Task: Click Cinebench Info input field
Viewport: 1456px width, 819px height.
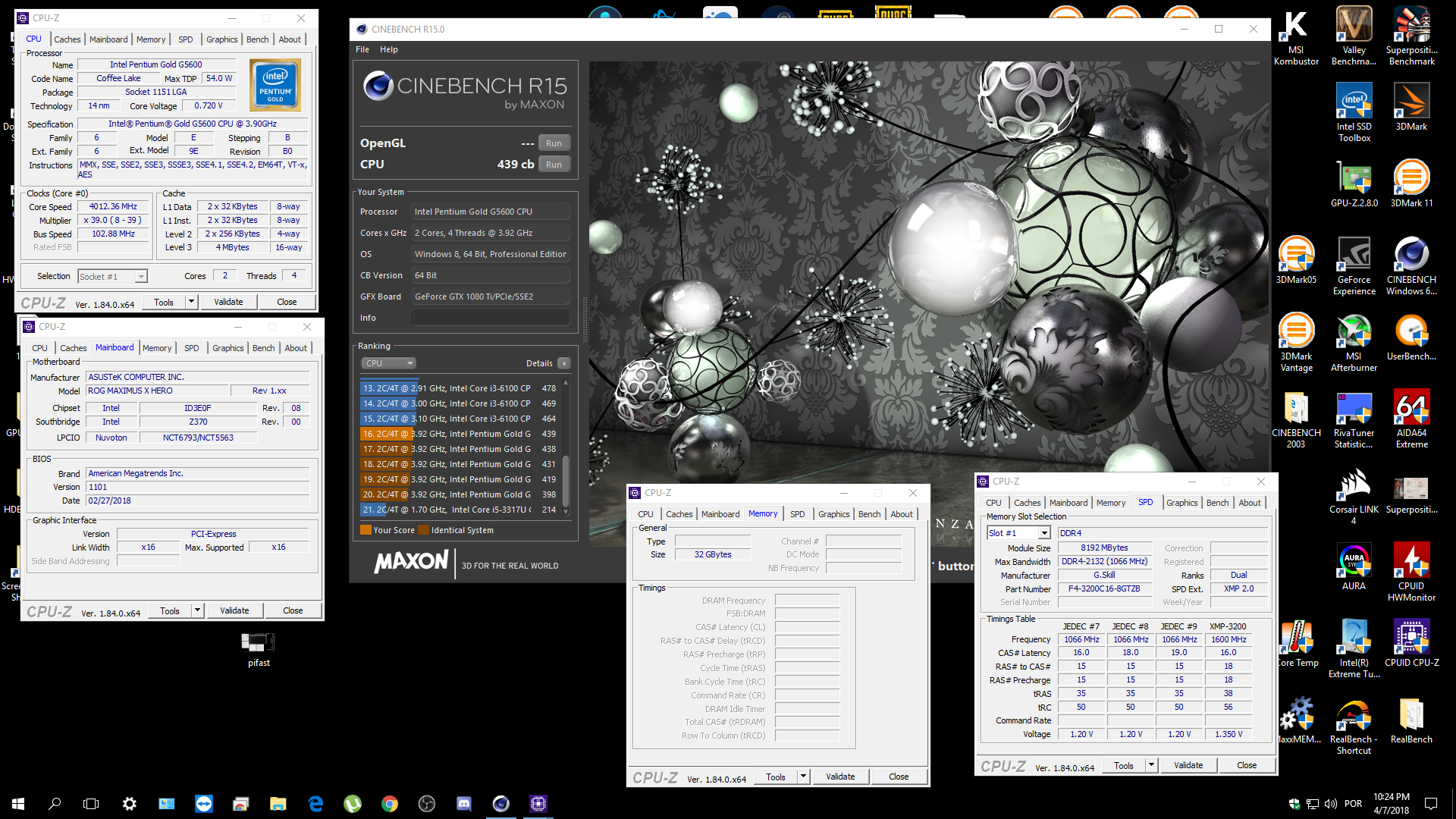Action: [491, 318]
